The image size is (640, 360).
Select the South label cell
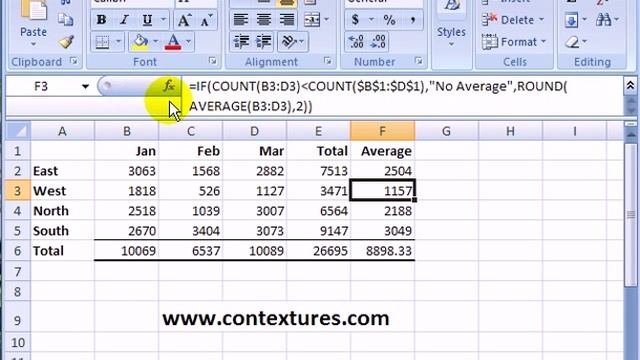click(x=62, y=231)
